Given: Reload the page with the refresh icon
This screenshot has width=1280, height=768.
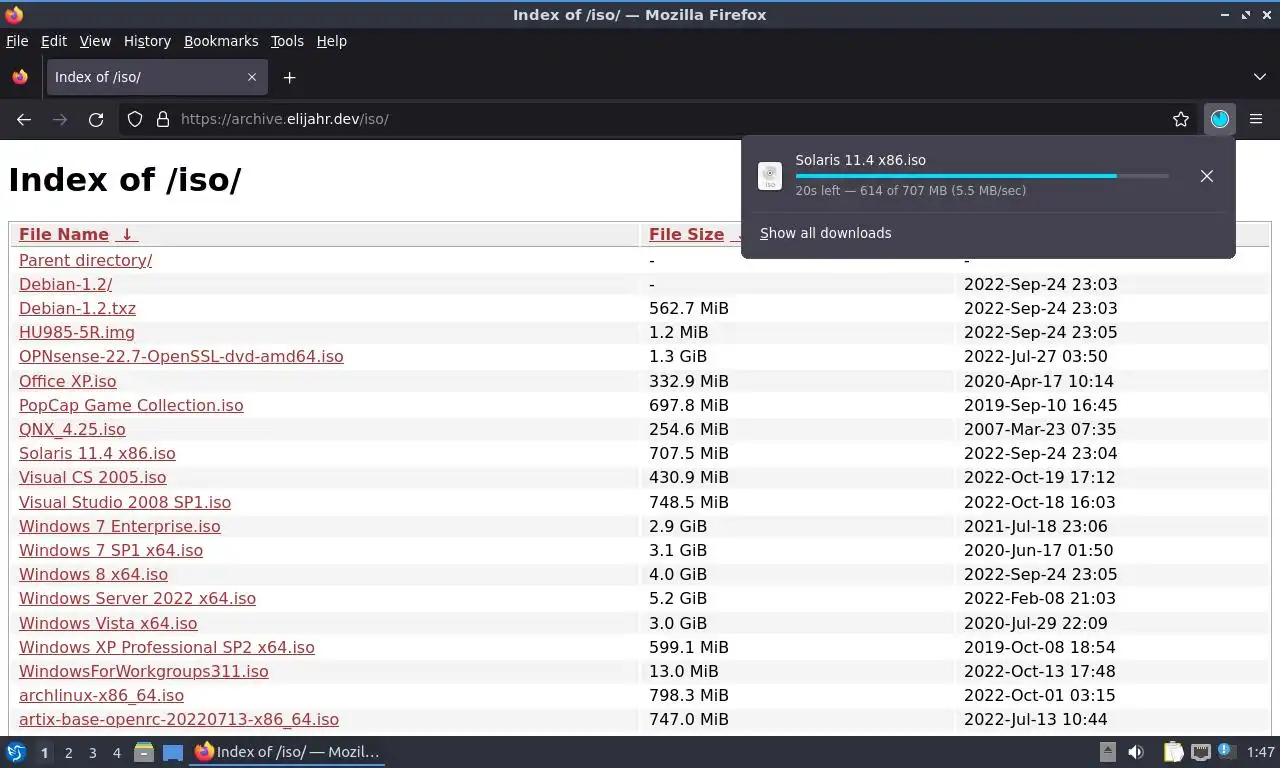Looking at the screenshot, I should 96,119.
